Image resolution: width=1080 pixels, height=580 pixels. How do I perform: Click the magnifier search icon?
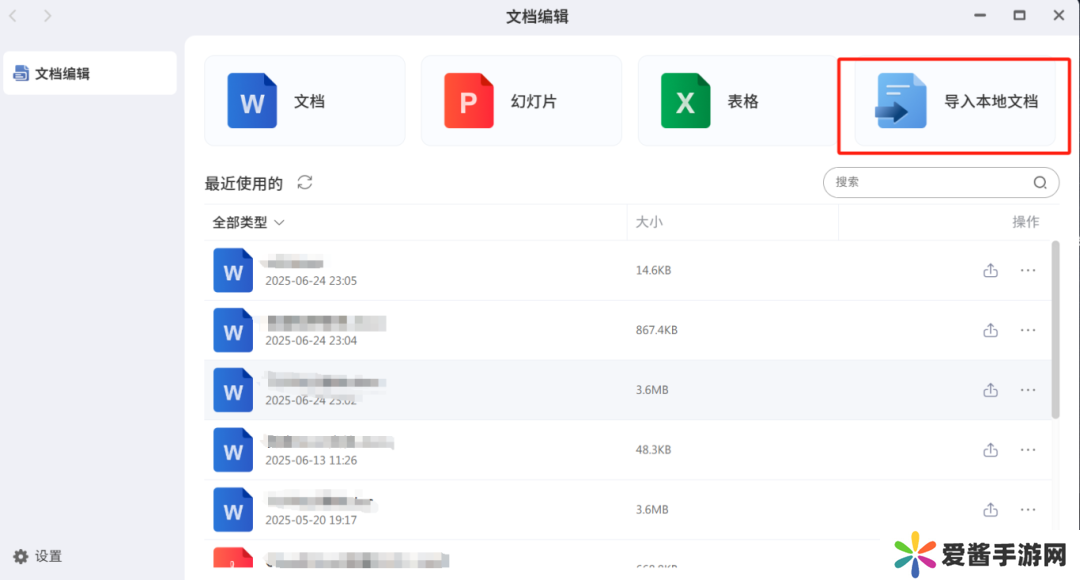pyautogui.click(x=1040, y=182)
